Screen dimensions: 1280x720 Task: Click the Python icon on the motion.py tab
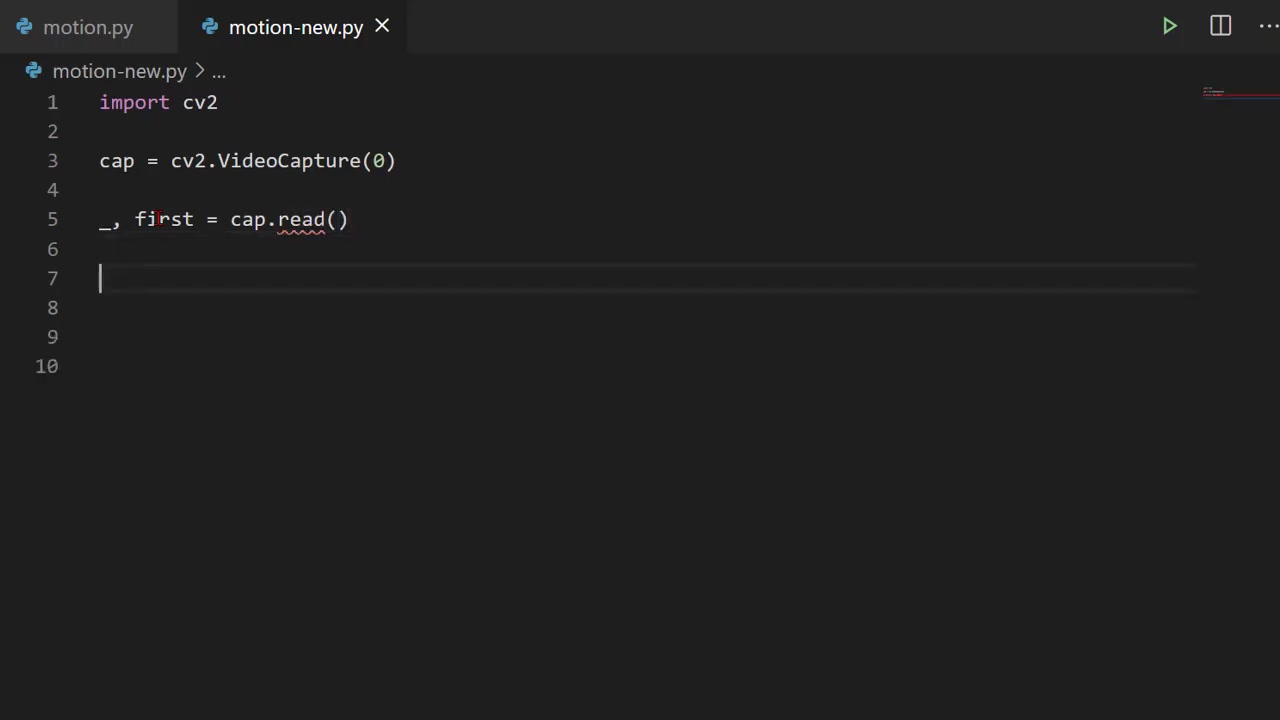24,27
